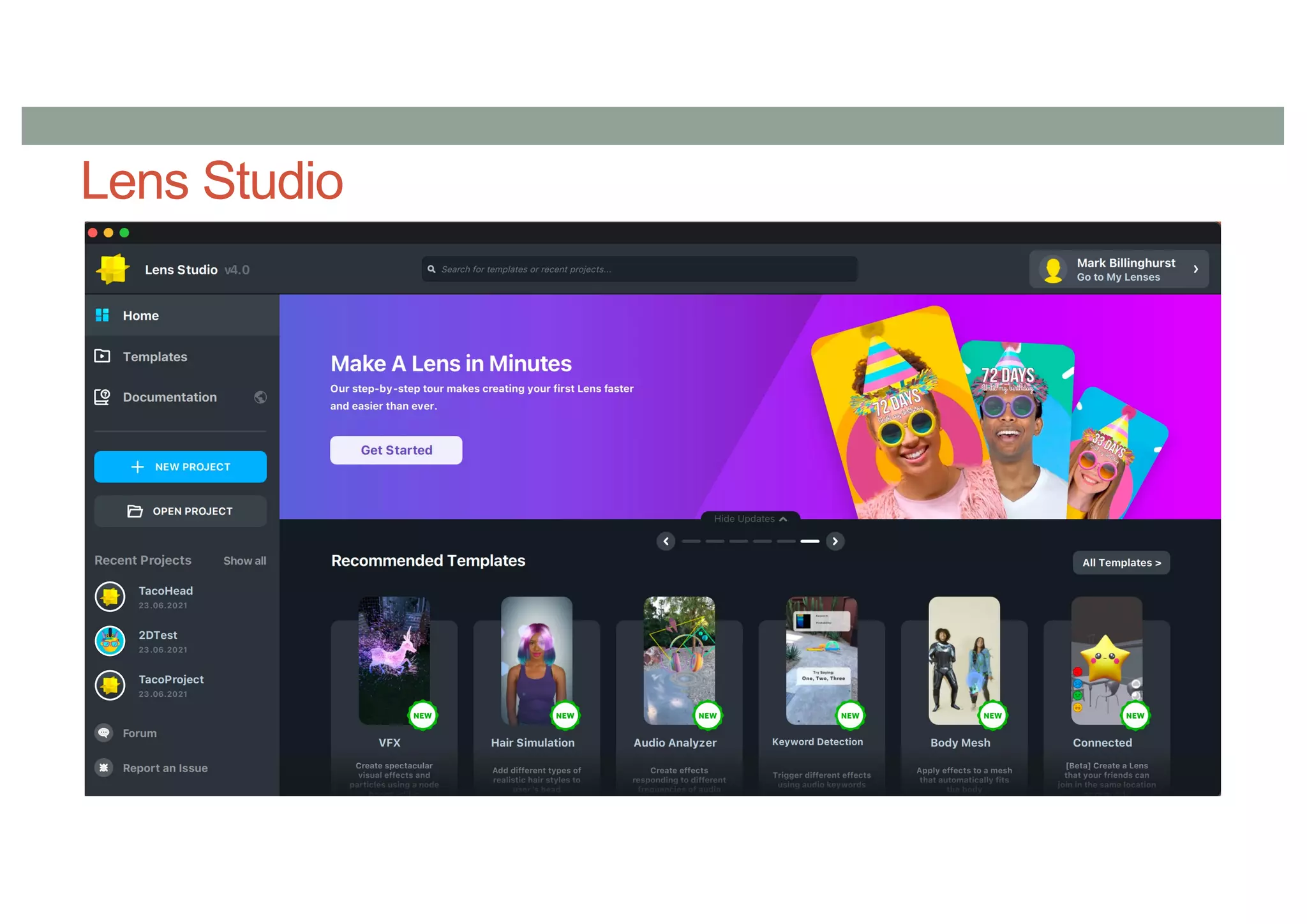1307x924 pixels.
Task: Focus the template search field
Action: [639, 269]
